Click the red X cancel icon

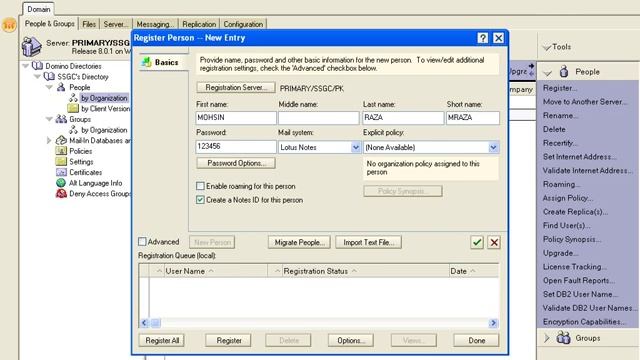pos(494,242)
